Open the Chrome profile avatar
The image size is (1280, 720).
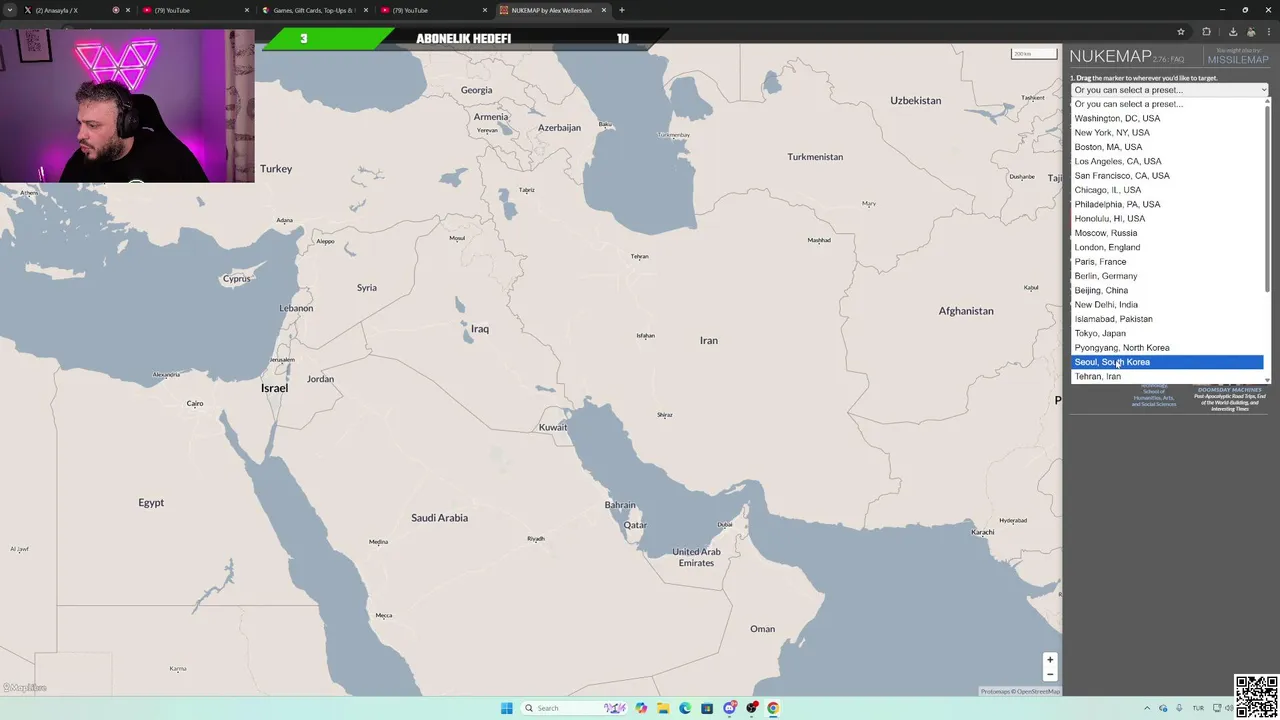coord(1250,32)
